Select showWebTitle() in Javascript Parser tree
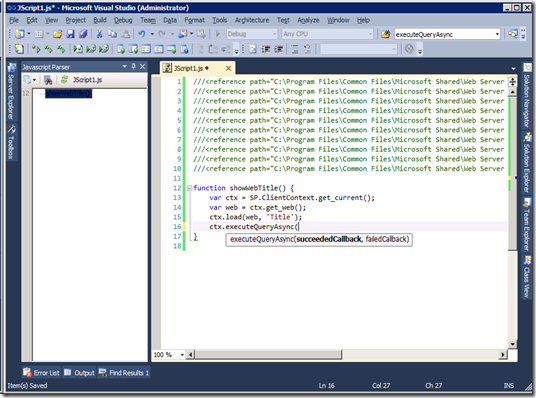This screenshot has width=536, height=398. point(68,93)
